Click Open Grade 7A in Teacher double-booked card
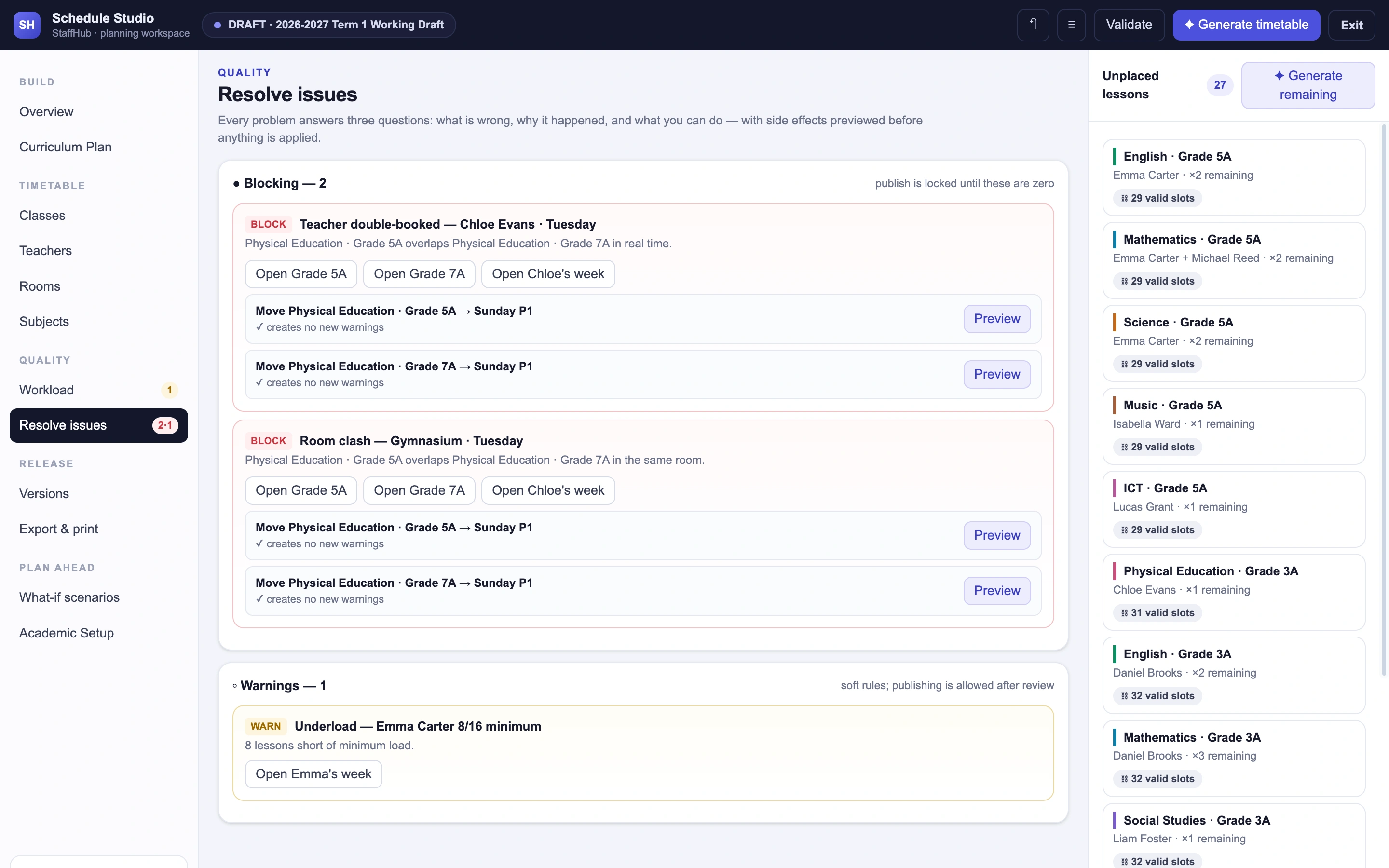Viewport: 1389px width, 868px height. (x=419, y=274)
